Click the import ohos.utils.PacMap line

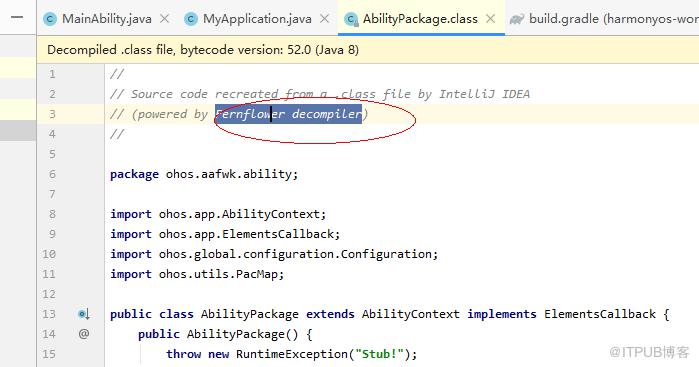pyautogui.click(x=197, y=274)
